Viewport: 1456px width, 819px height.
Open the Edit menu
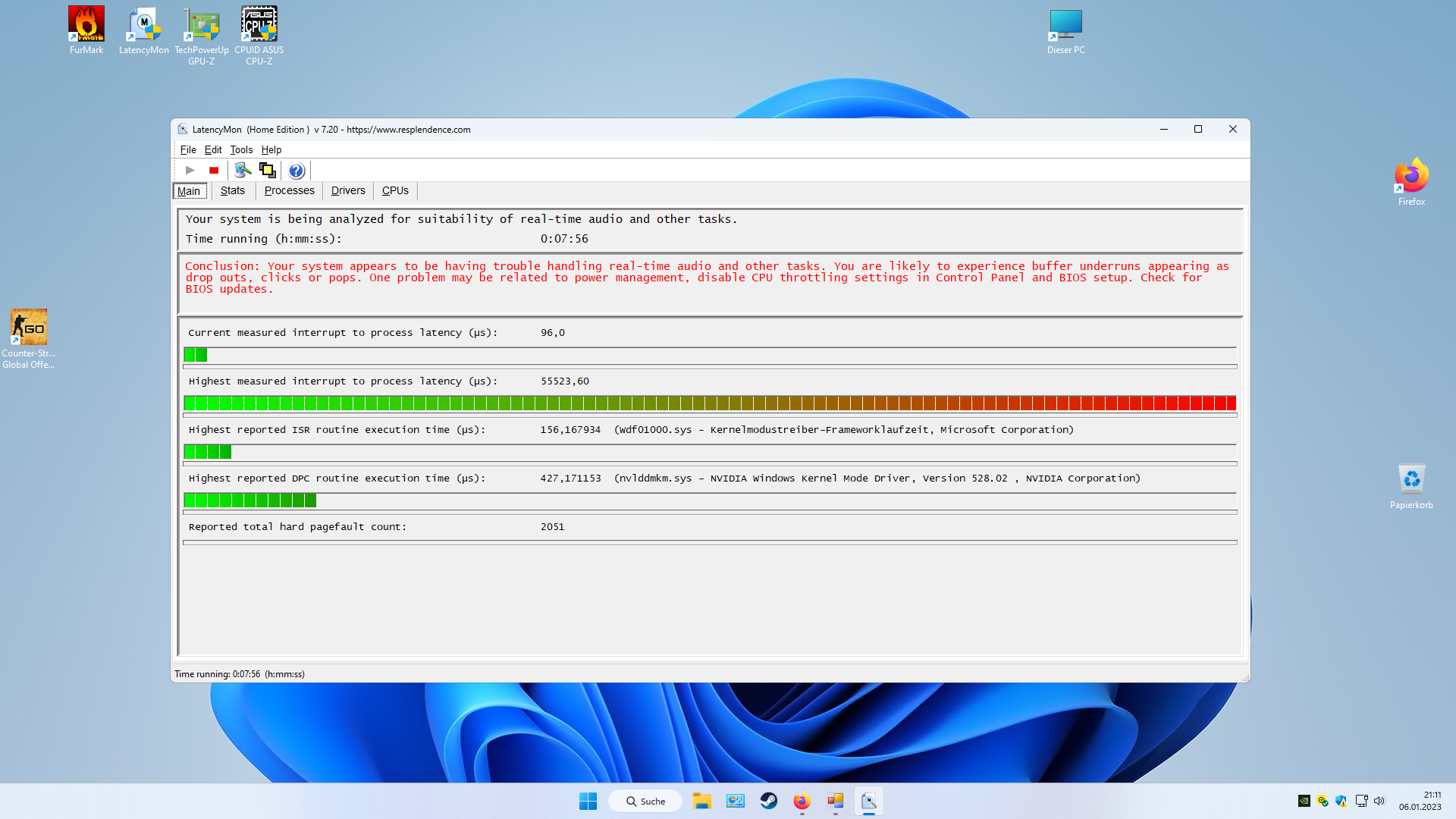213,149
